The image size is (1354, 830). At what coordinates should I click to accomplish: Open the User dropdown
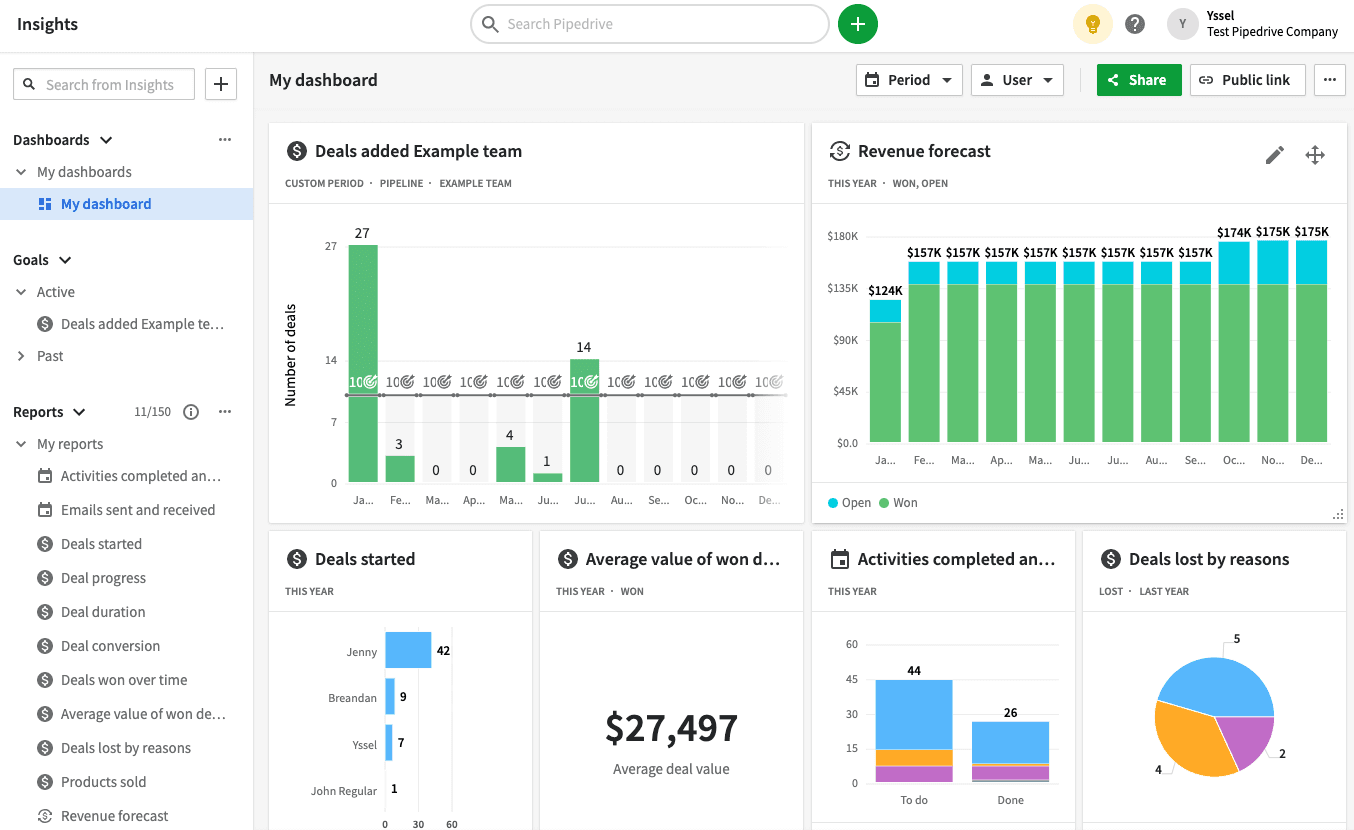point(1017,79)
